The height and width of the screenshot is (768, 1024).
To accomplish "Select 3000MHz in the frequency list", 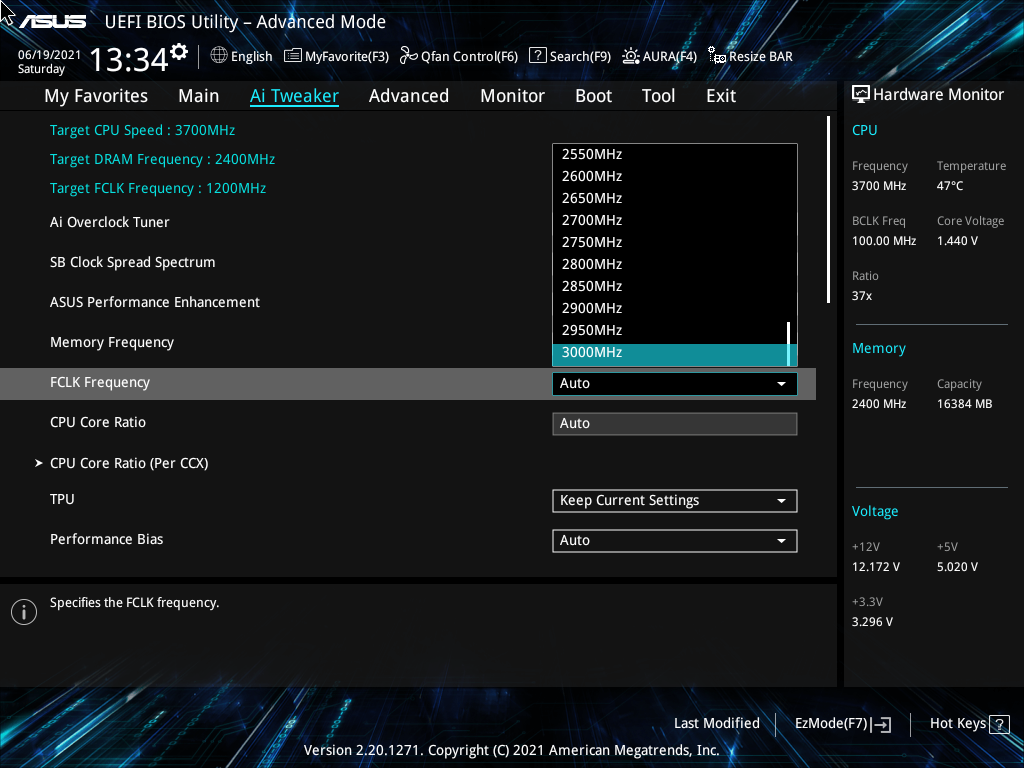I will tap(674, 352).
